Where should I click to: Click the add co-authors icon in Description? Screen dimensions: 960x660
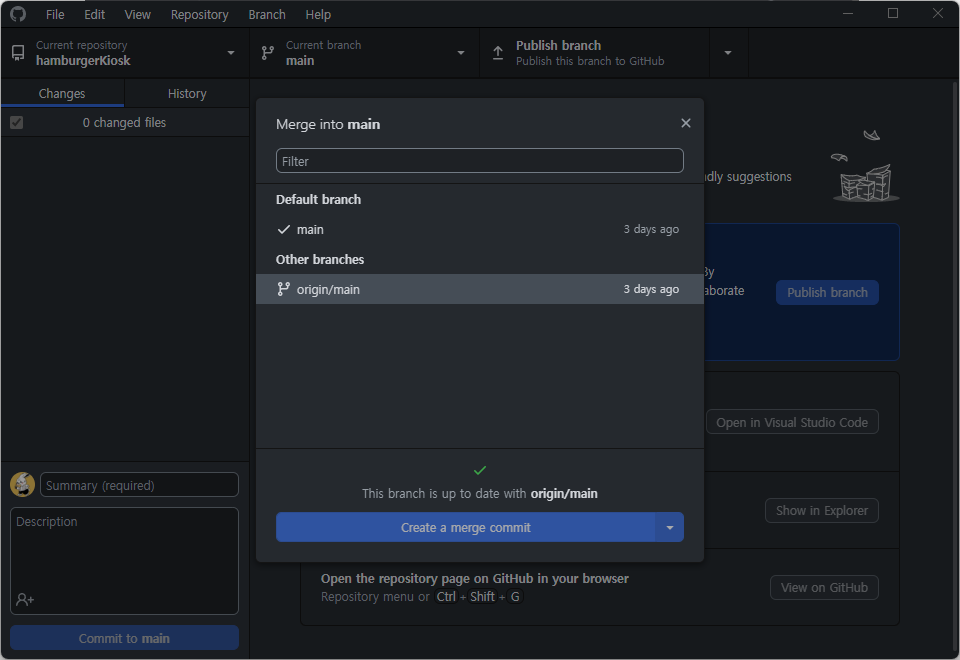pos(25,599)
